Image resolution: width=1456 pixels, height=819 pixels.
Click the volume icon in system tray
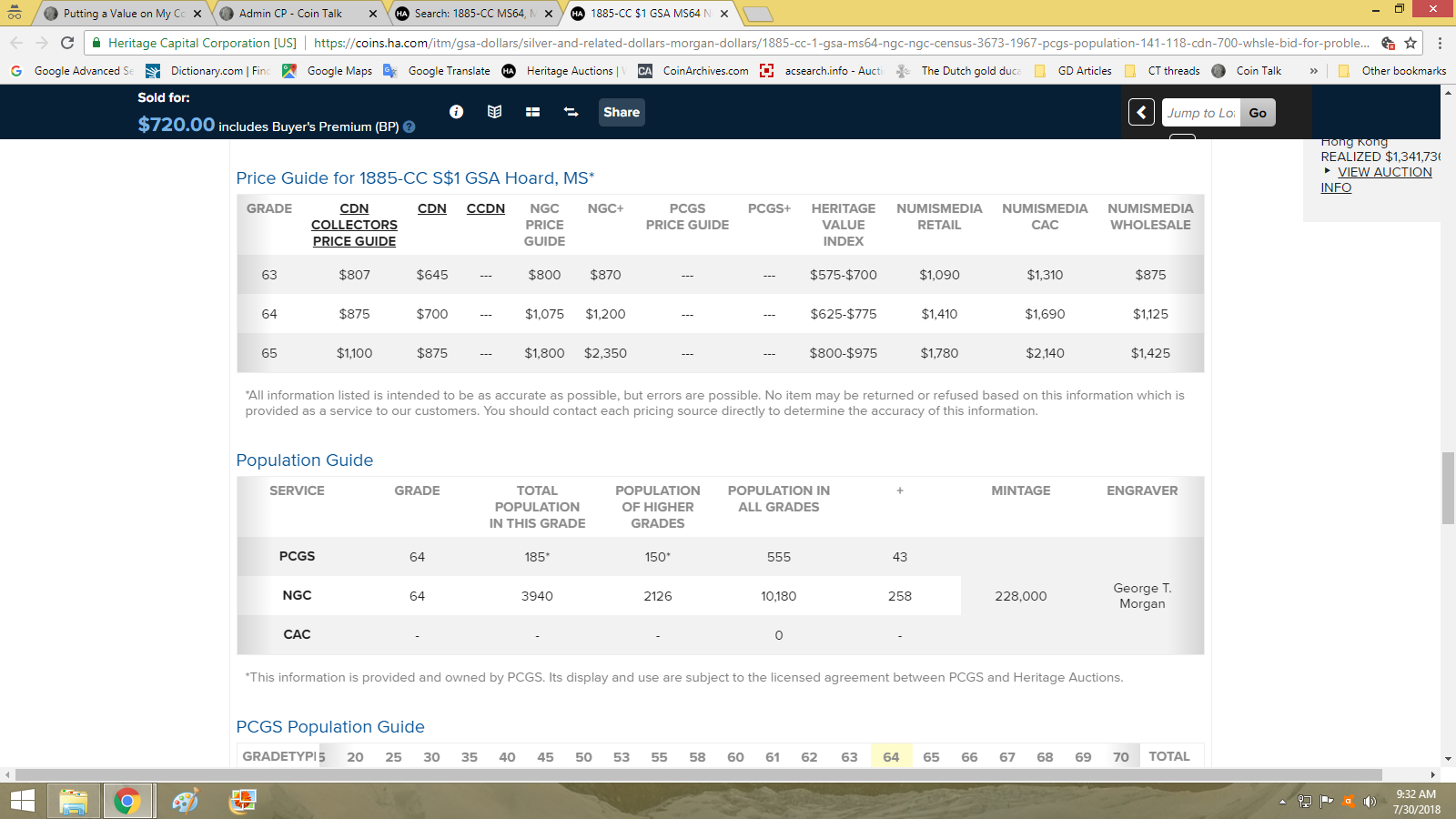click(1370, 802)
